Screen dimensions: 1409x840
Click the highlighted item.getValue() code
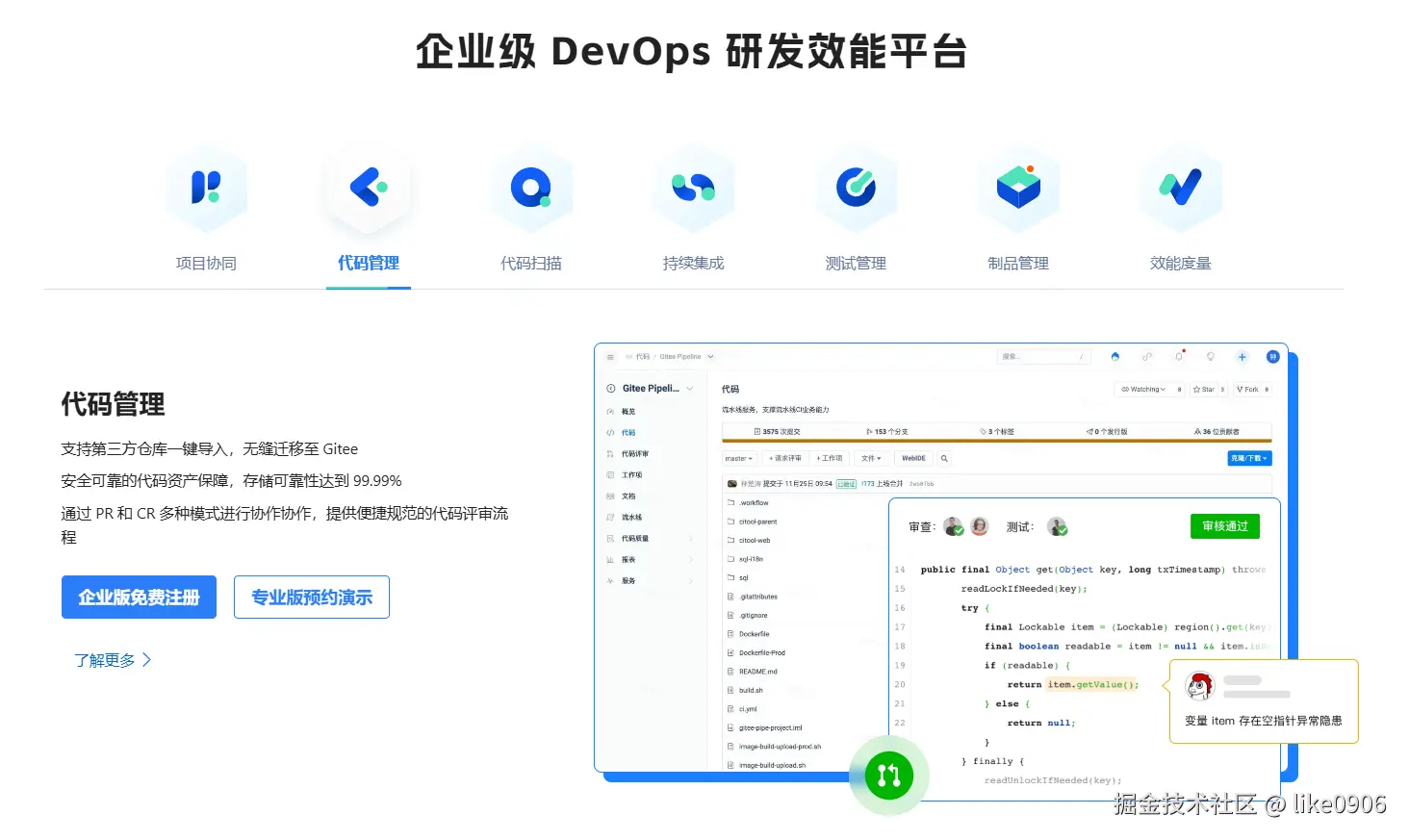point(1092,685)
